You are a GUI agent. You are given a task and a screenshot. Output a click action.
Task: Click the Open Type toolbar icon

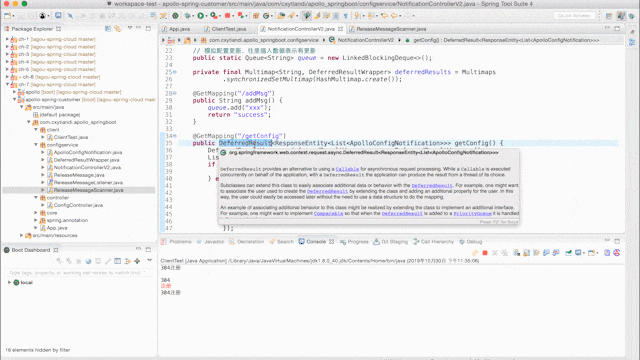click(281, 16)
